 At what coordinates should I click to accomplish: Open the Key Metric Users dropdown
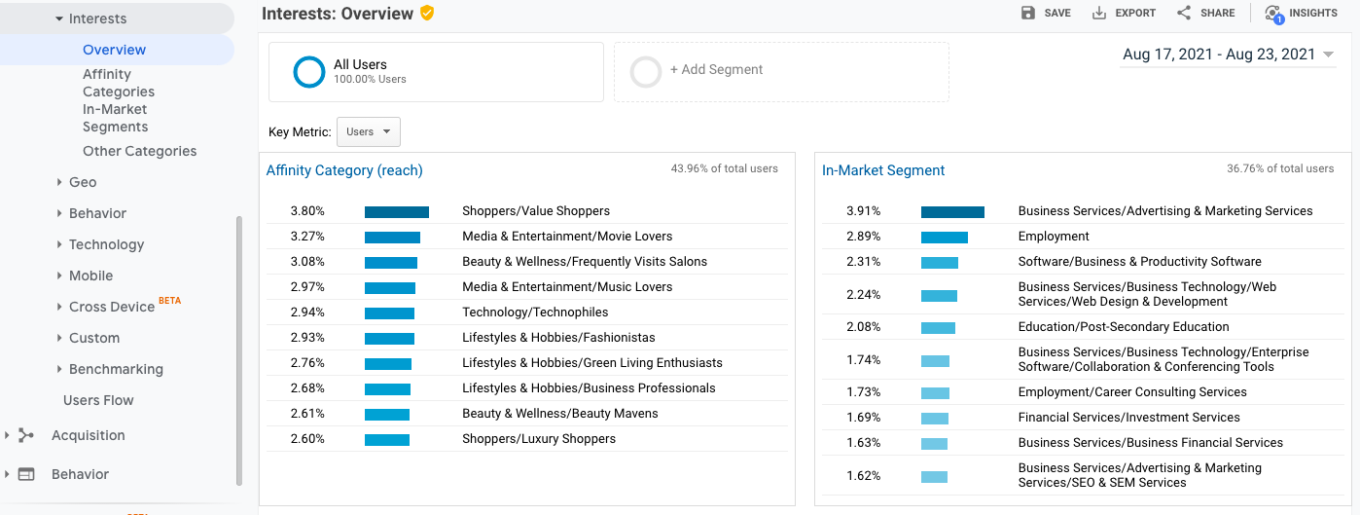point(369,132)
